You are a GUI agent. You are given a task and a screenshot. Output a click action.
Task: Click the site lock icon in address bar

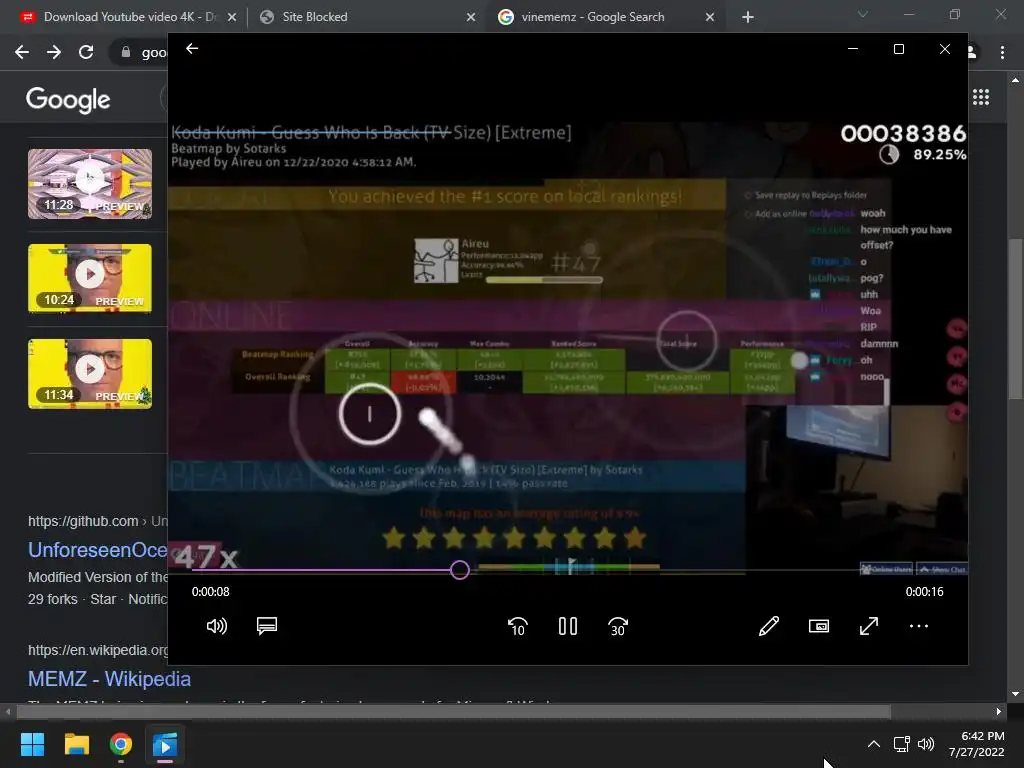(x=125, y=52)
